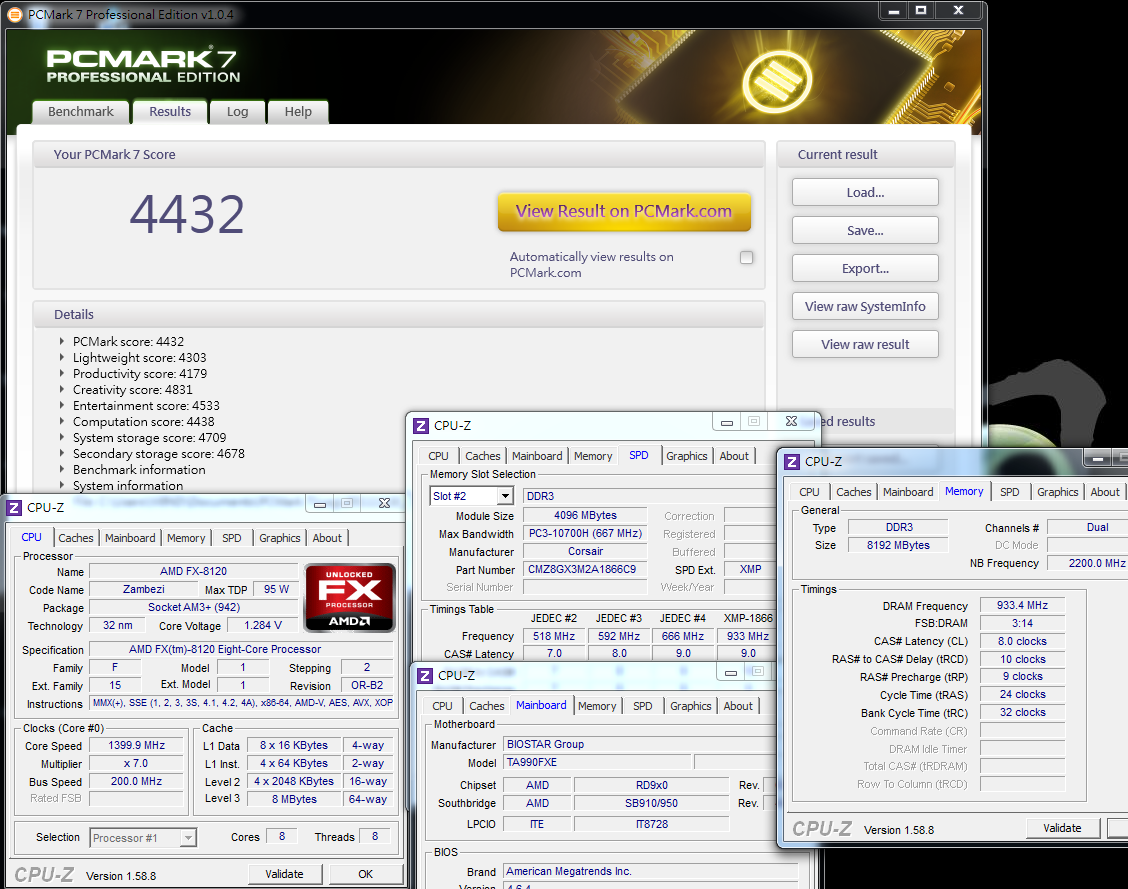The image size is (1128, 889).
Task: Select the Caches tab in CPU window
Action: coord(76,538)
